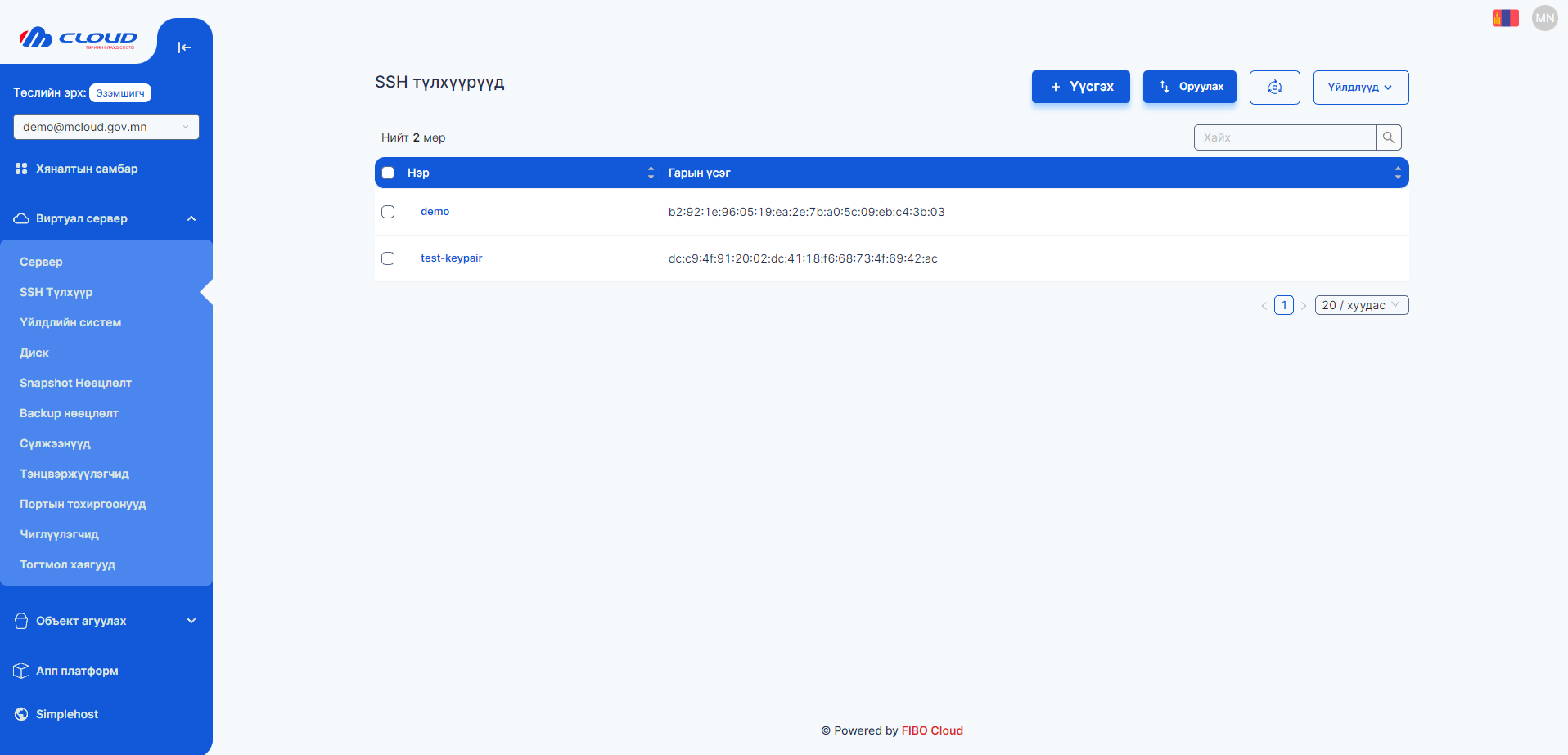The width and height of the screenshot is (1568, 755).
Task: Open the Snapshot Нөөцлөлт section
Action: coord(74,383)
